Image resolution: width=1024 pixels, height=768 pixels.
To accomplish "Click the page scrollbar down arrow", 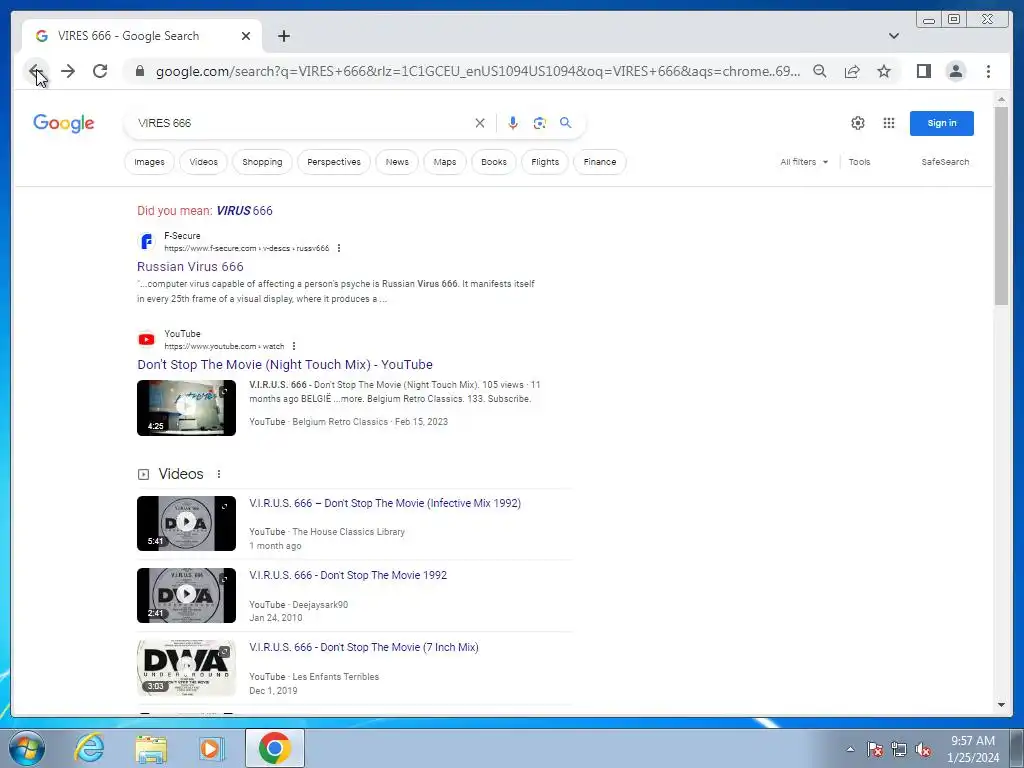I will [1001, 705].
